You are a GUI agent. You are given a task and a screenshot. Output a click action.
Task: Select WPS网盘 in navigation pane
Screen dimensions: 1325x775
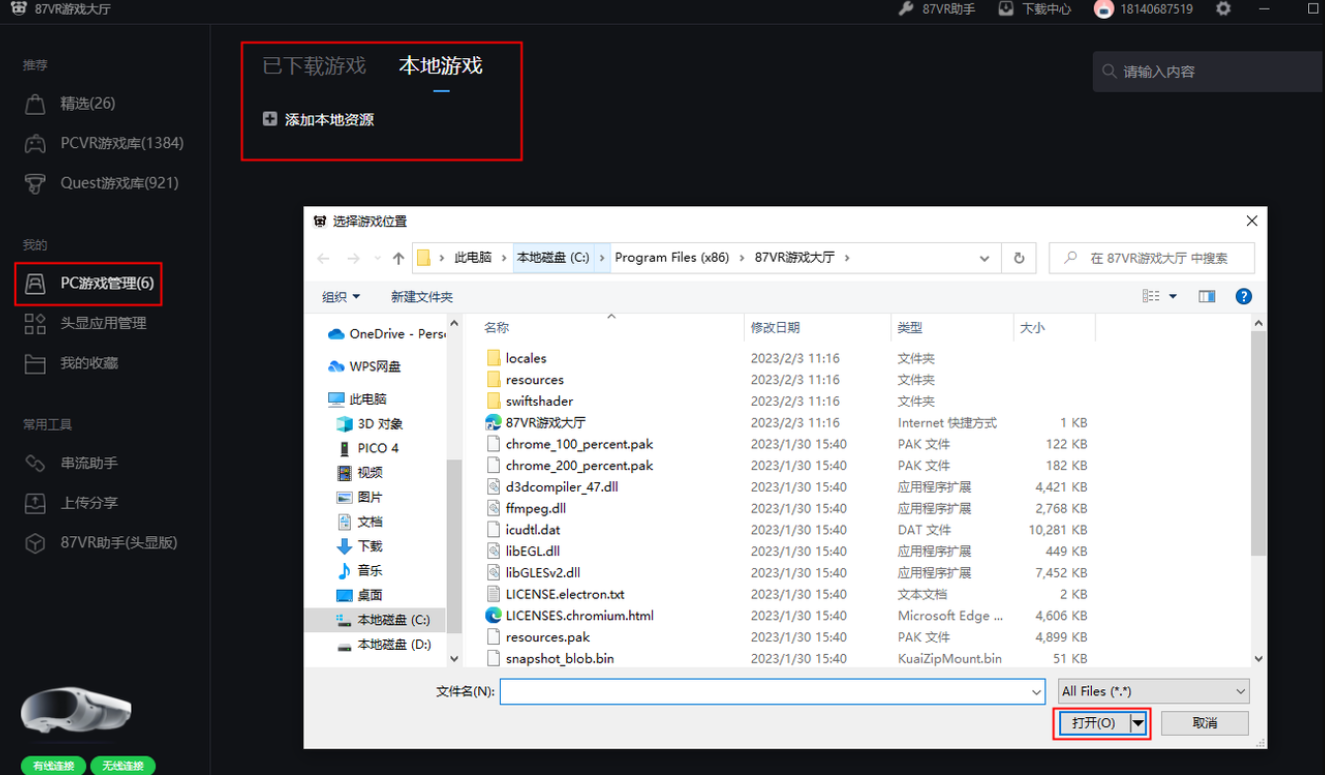365,367
